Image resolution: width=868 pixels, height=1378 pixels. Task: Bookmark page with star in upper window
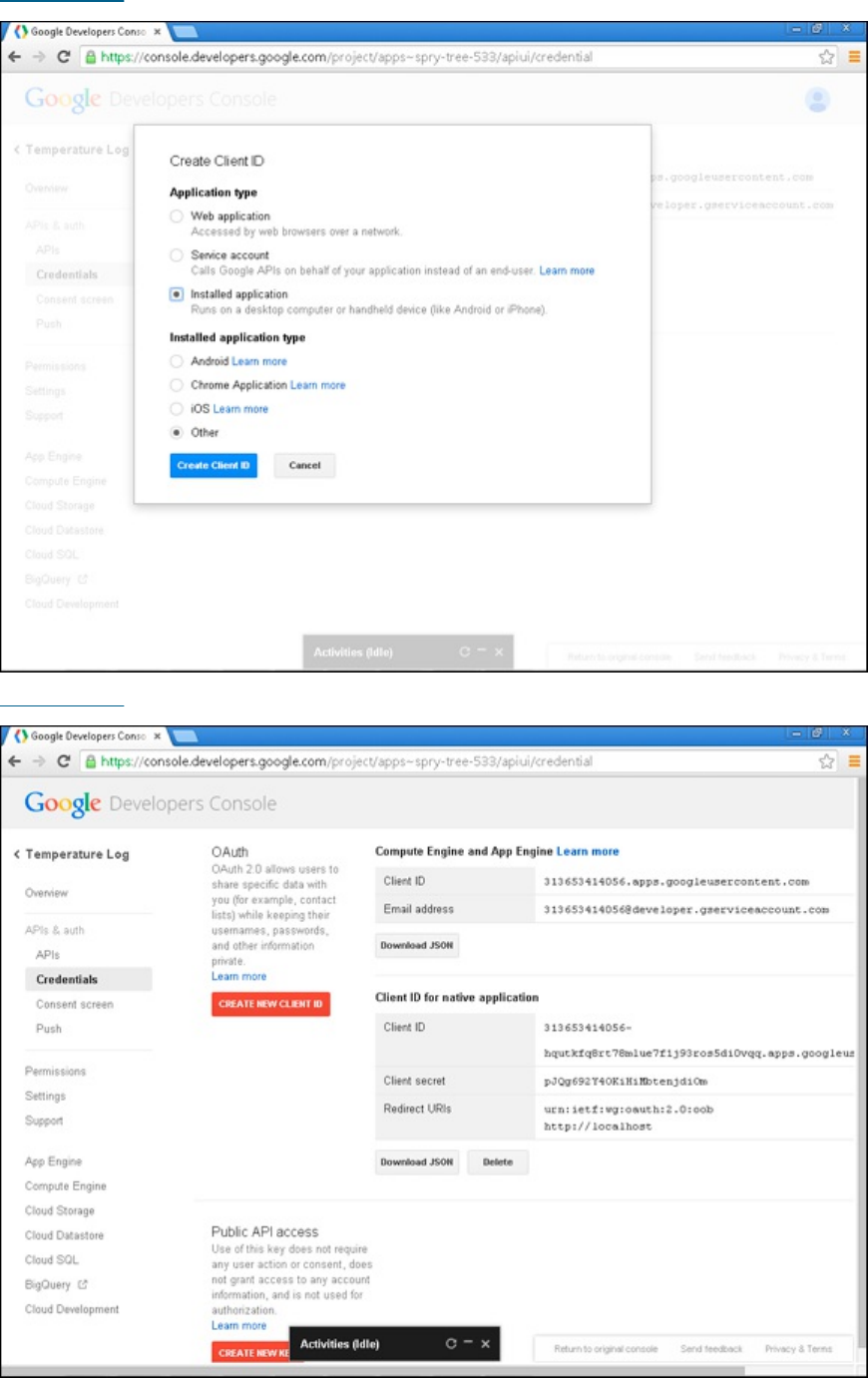click(826, 57)
